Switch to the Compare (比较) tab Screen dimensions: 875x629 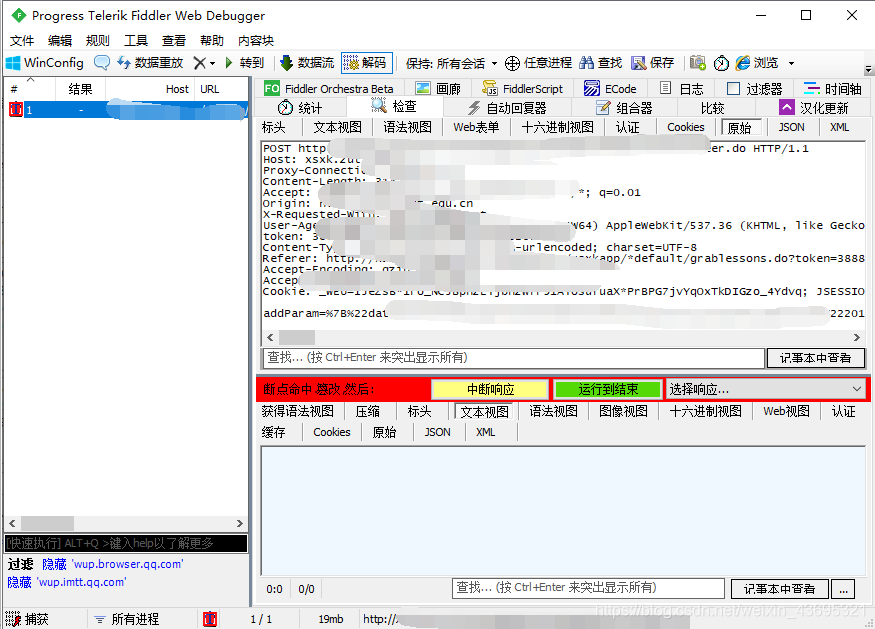[x=712, y=108]
